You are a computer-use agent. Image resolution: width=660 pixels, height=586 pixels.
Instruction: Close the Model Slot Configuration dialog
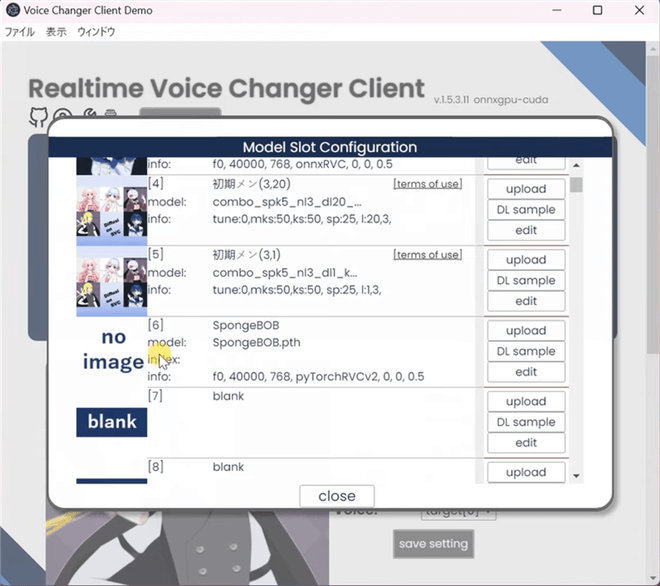pos(337,496)
